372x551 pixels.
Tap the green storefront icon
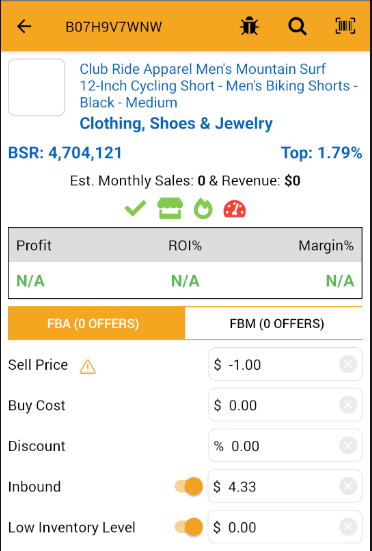(170, 208)
